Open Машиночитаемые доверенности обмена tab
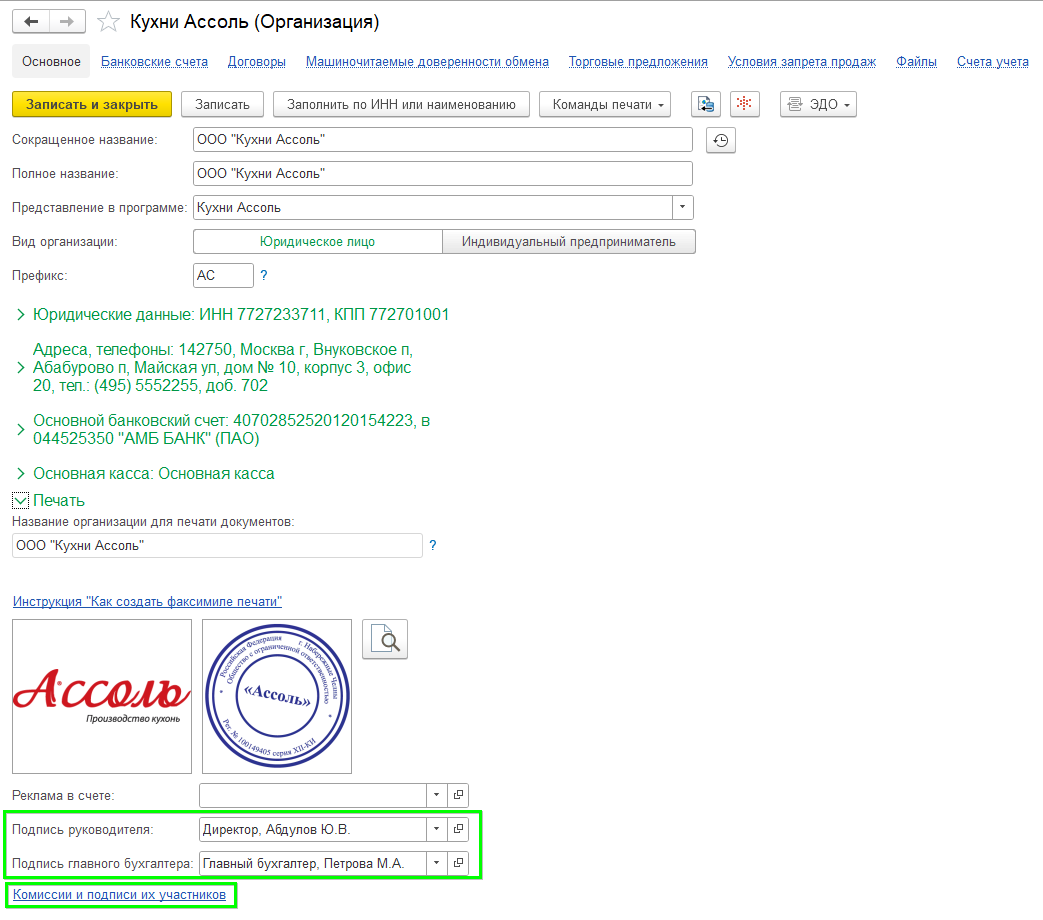The width and height of the screenshot is (1043, 920). 427,62
